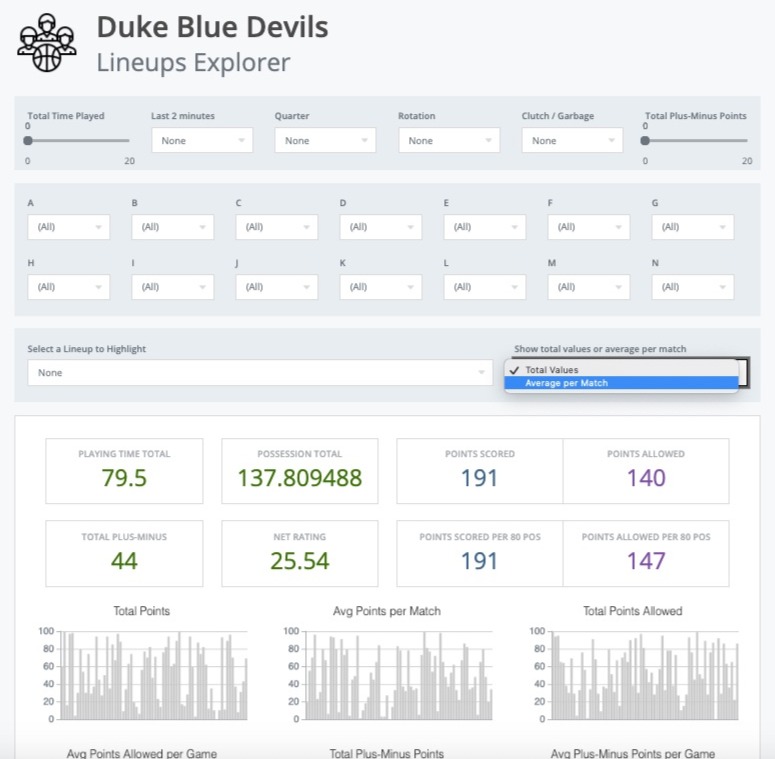Expand player G filter dropdown
The width and height of the screenshot is (775, 759).
692,227
